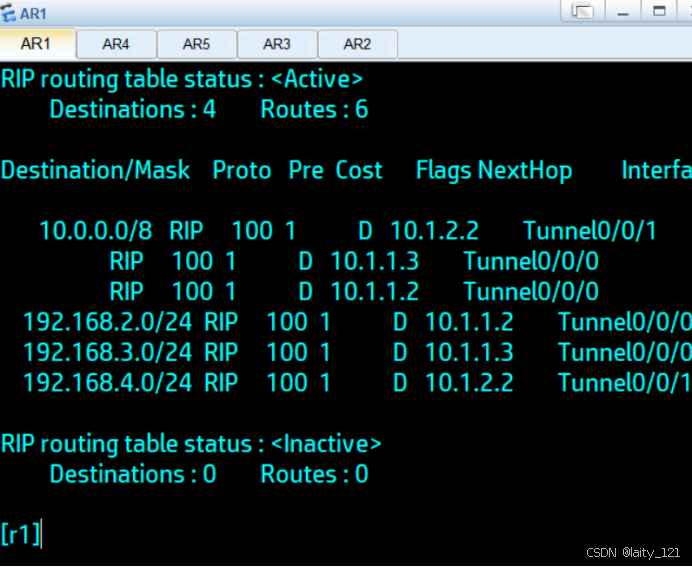Click the restore-down window icon in title bar

point(583,11)
